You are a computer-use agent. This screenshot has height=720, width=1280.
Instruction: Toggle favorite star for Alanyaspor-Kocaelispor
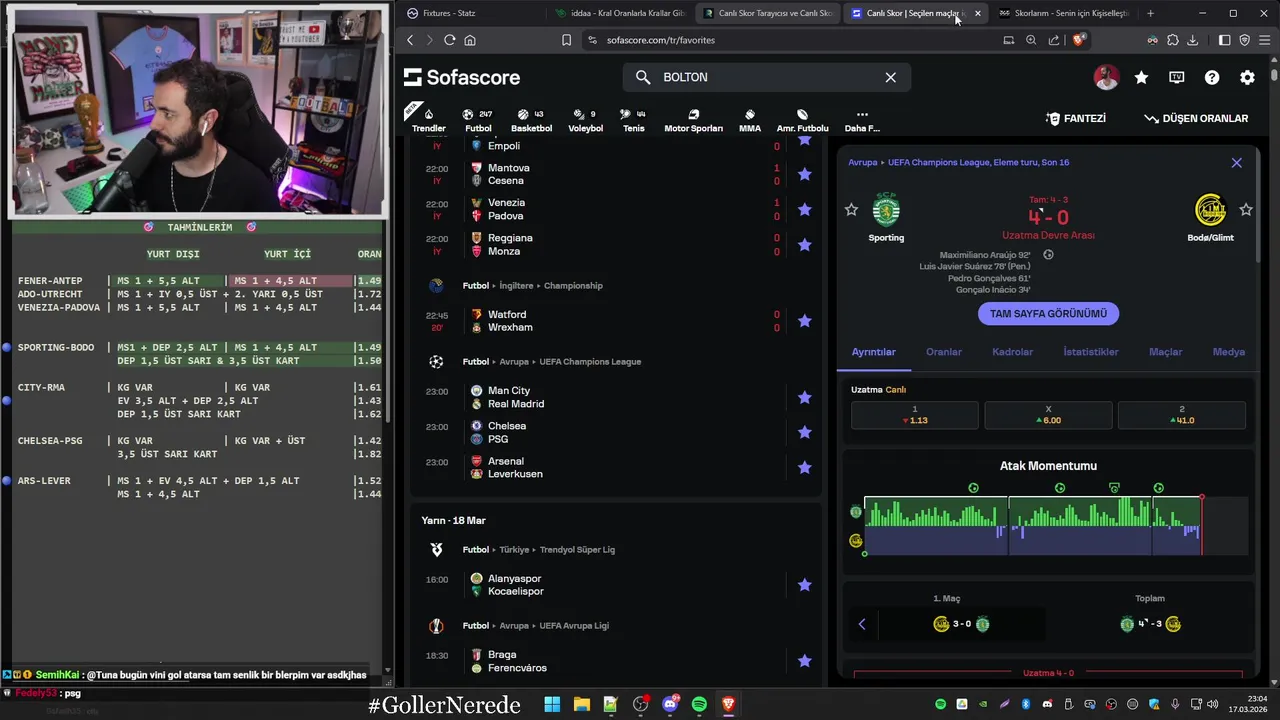(x=804, y=585)
